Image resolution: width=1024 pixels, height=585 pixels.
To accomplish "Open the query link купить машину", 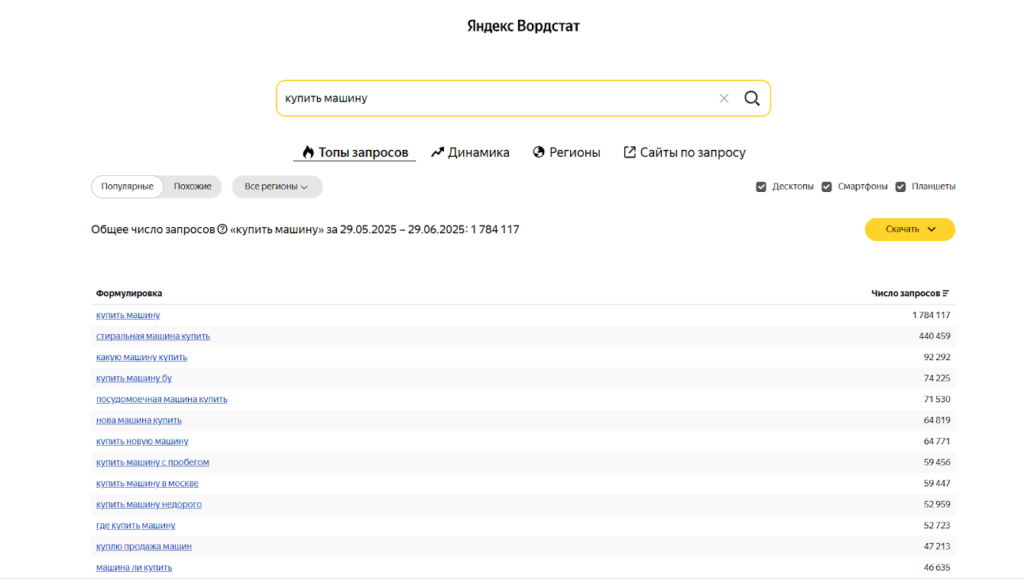I will (128, 315).
